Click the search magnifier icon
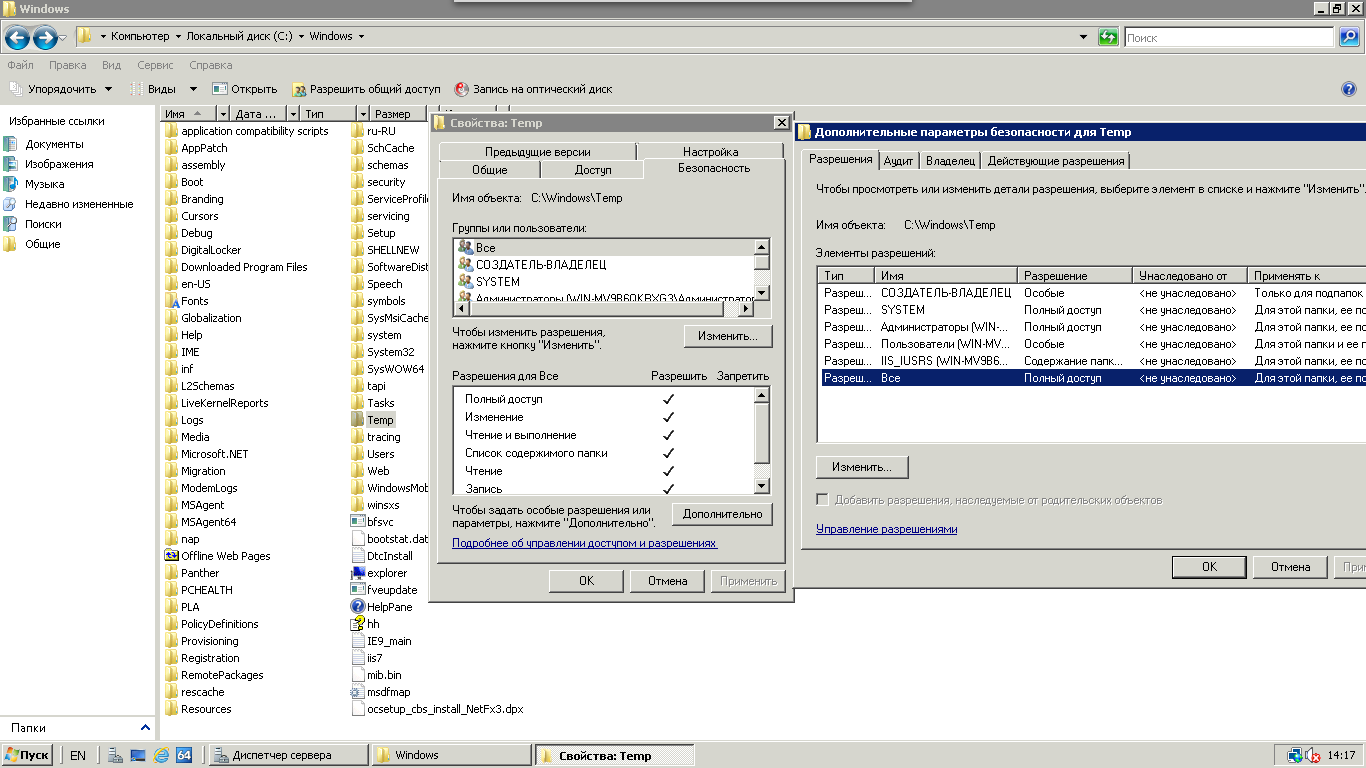This screenshot has height=768, width=1366. click(1349, 37)
